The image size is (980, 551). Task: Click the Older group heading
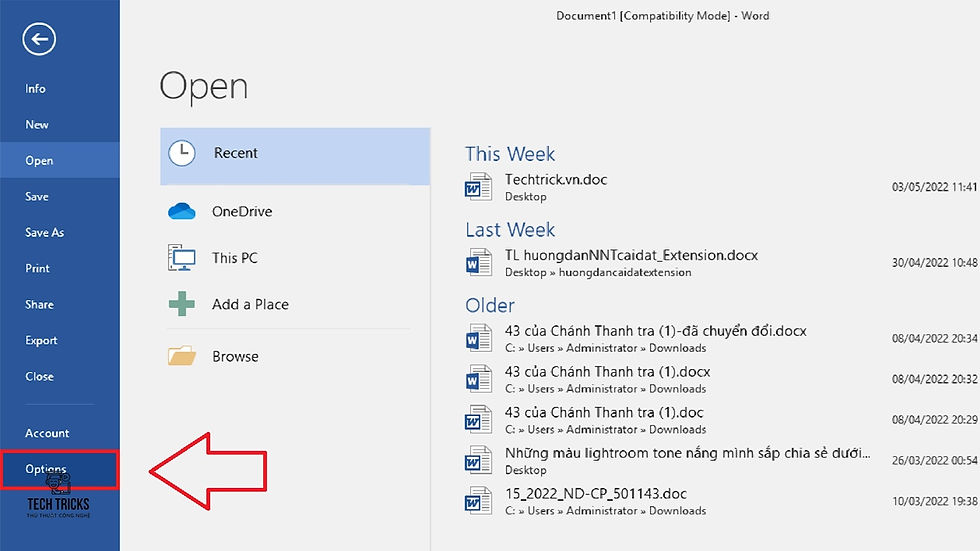click(490, 305)
